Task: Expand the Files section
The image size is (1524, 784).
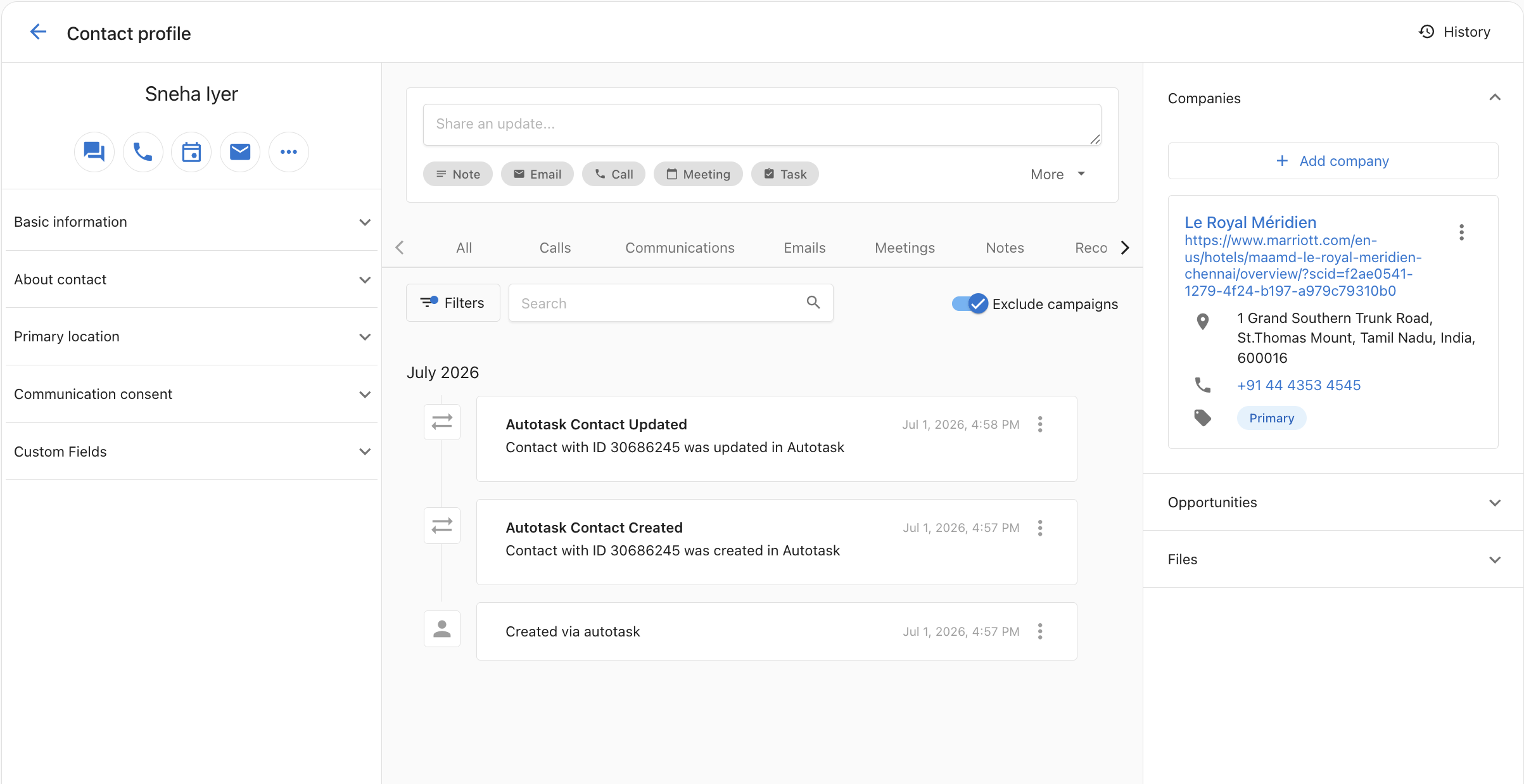Action: (x=1334, y=559)
